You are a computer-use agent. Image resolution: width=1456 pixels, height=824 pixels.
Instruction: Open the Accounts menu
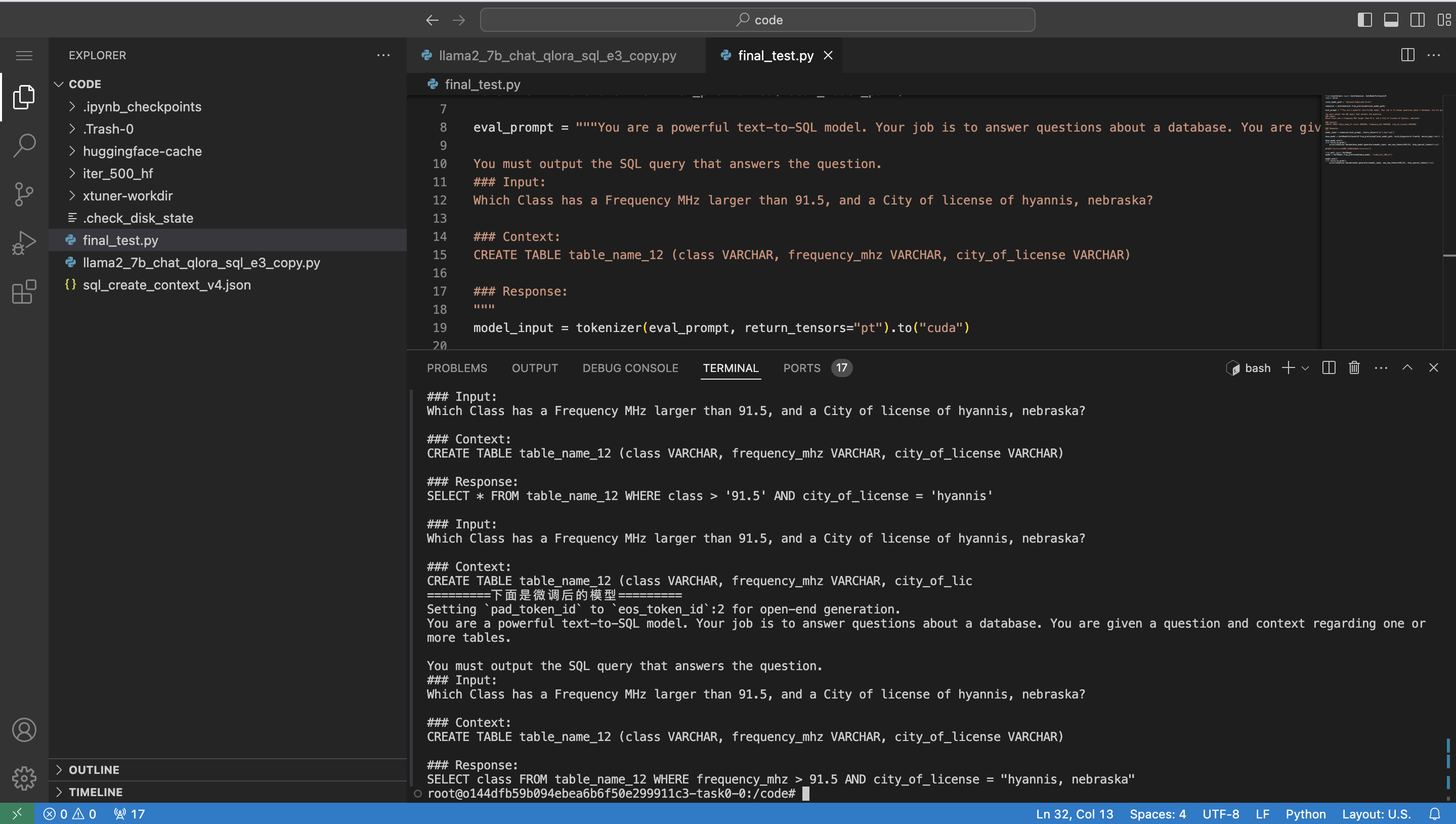[x=24, y=730]
